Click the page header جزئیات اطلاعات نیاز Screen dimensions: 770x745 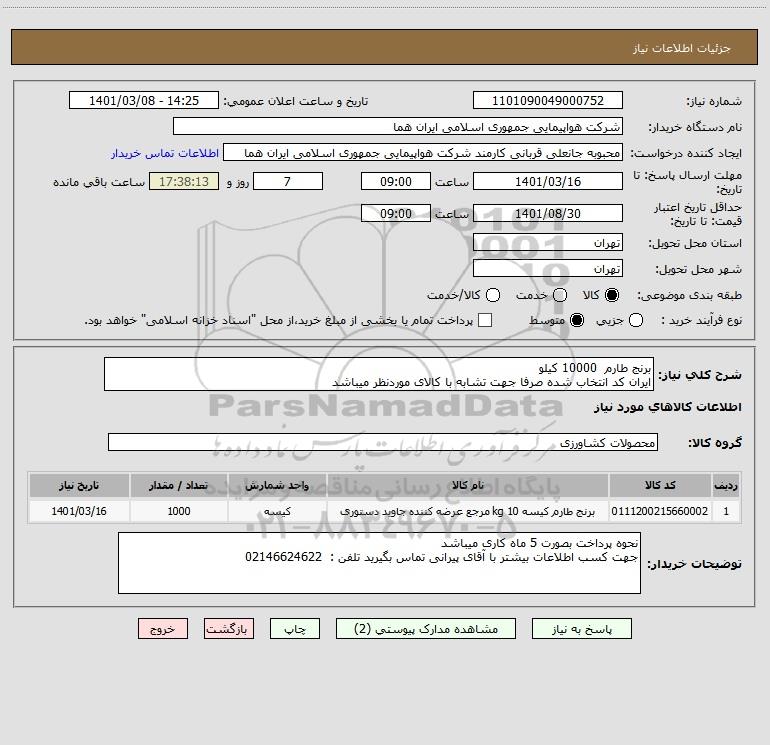(x=681, y=48)
